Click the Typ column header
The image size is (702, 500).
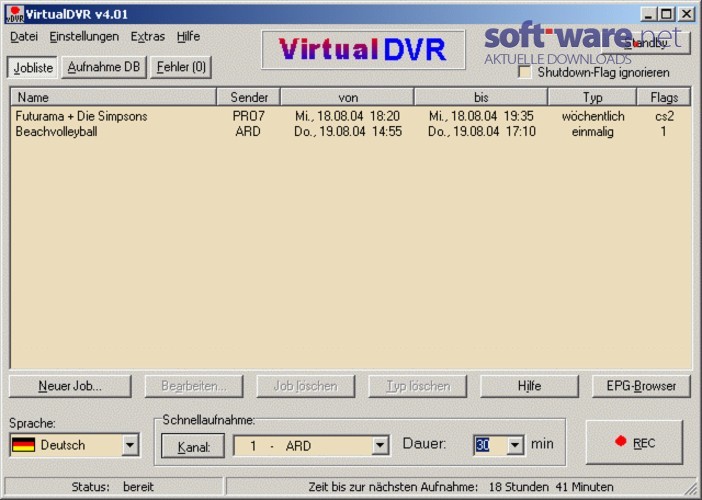[592, 97]
